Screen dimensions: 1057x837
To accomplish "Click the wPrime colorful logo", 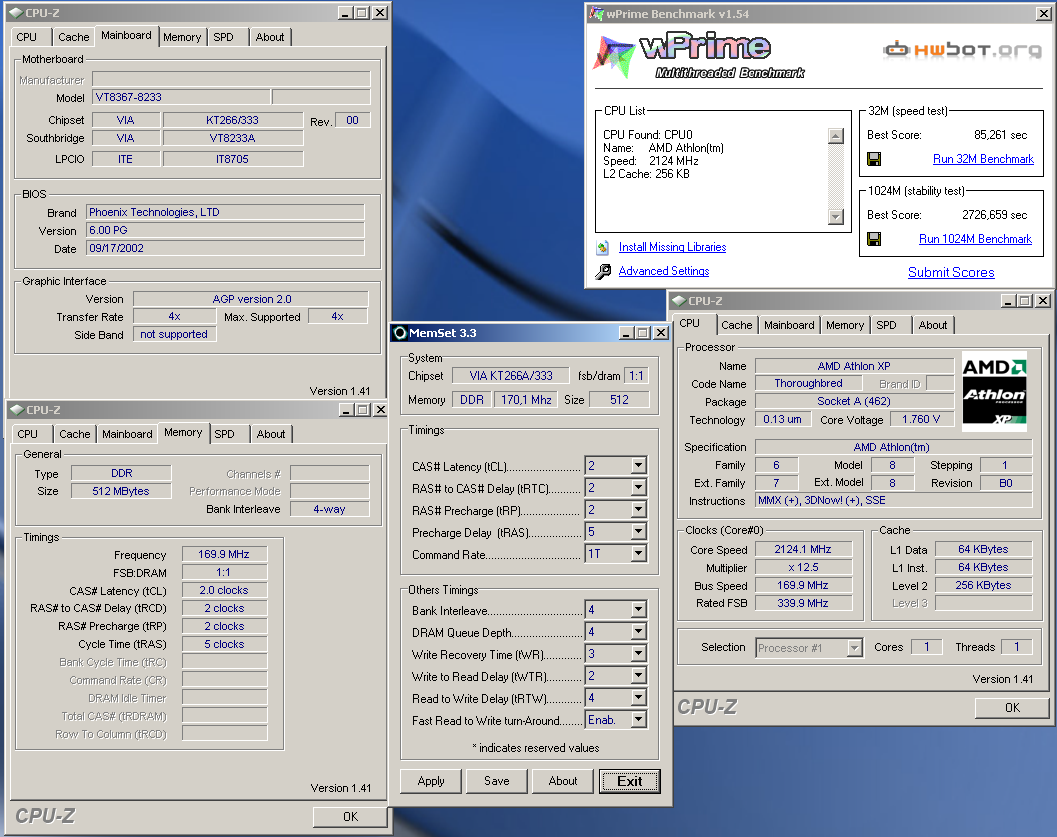I will point(614,56).
